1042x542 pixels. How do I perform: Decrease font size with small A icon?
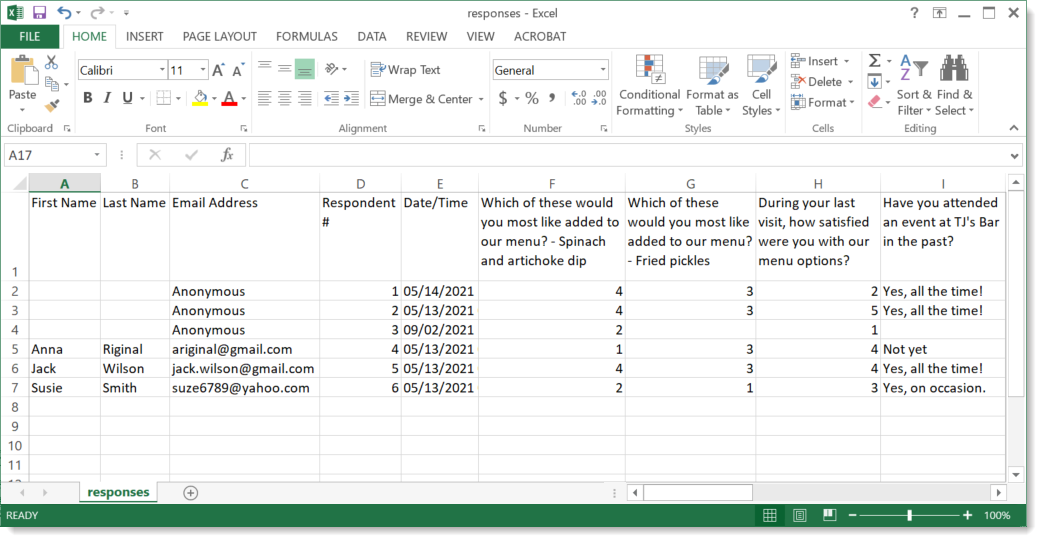pos(238,70)
